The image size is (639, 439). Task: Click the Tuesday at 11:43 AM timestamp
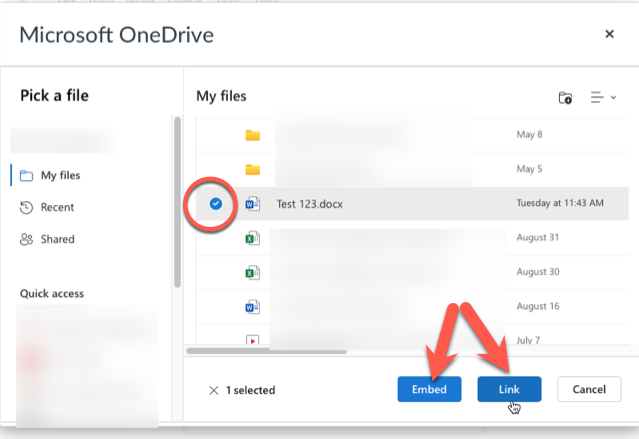560,203
